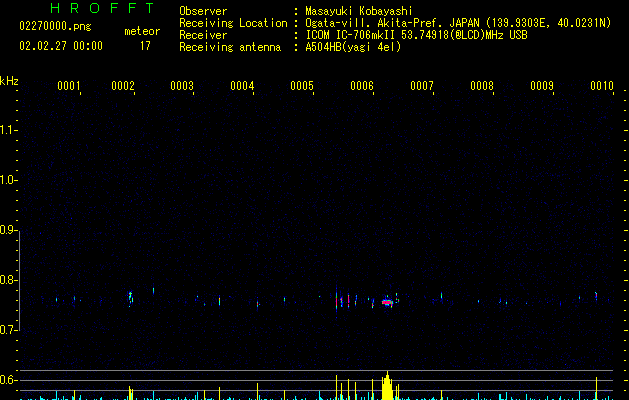This screenshot has height=400, width=629.
Task: Click the 0004 time marker
Action: (x=242, y=85)
